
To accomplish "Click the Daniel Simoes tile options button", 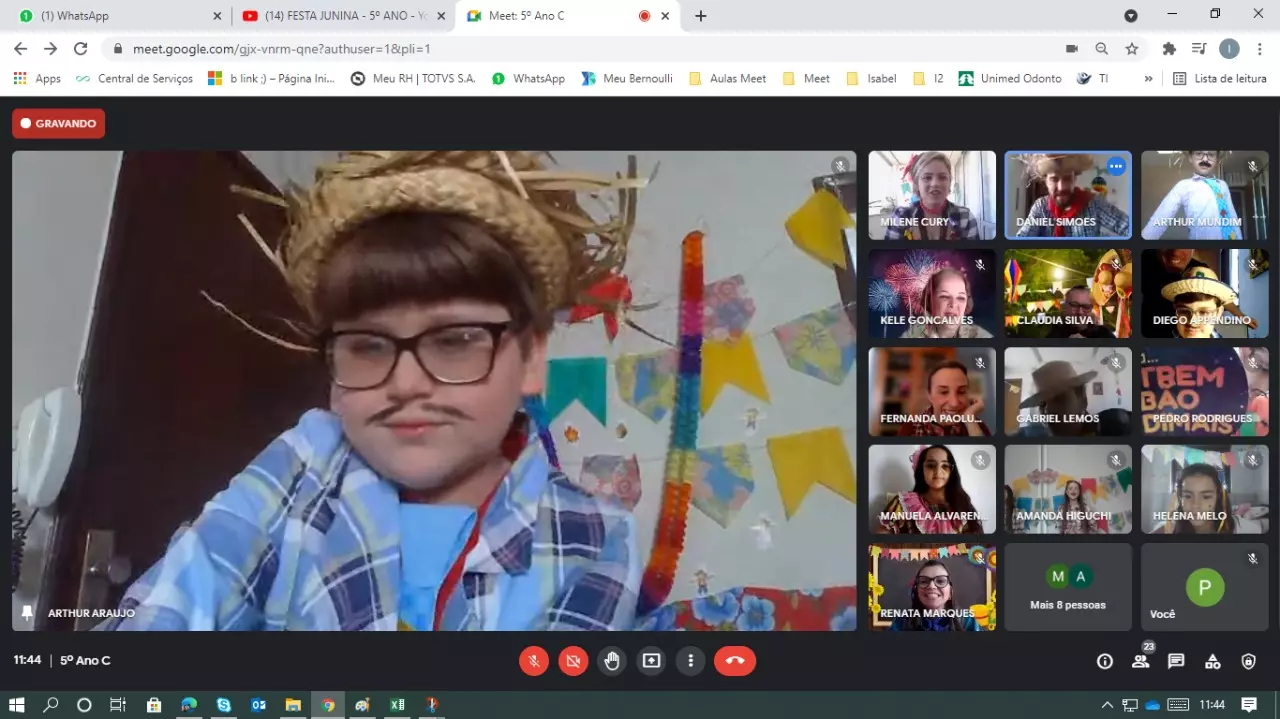I will pyautogui.click(x=1116, y=167).
